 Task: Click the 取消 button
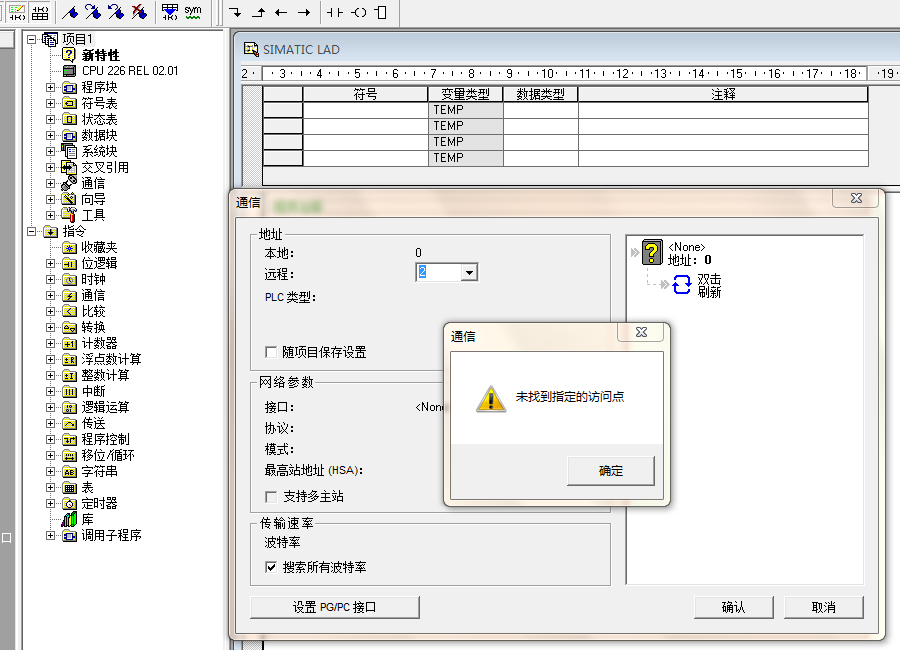824,607
